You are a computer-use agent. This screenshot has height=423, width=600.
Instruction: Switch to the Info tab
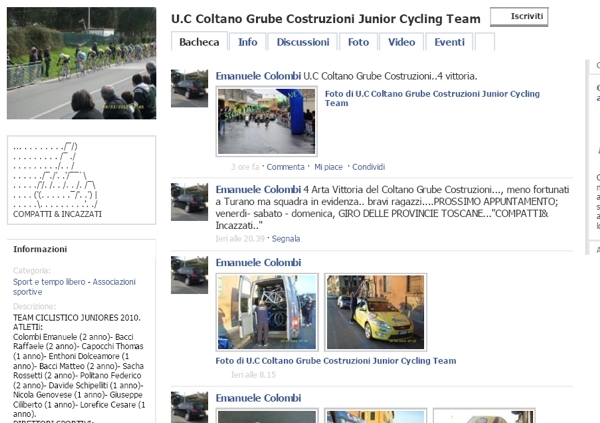click(x=248, y=42)
